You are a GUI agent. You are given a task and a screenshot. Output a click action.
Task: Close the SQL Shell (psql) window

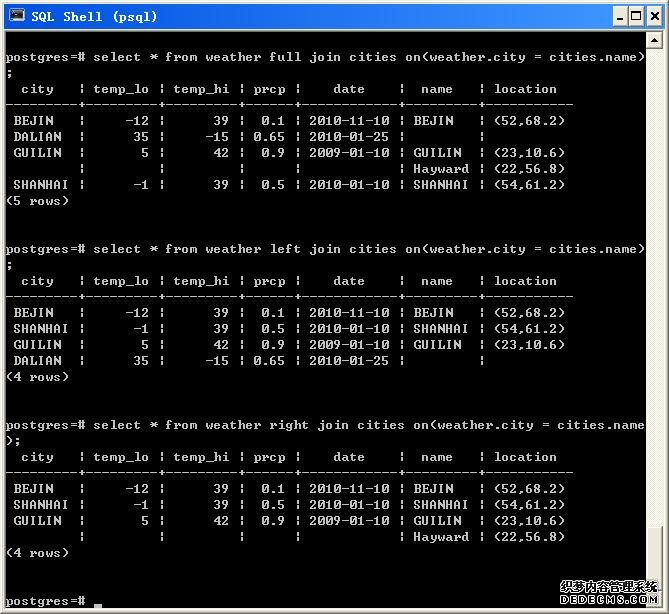653,16
